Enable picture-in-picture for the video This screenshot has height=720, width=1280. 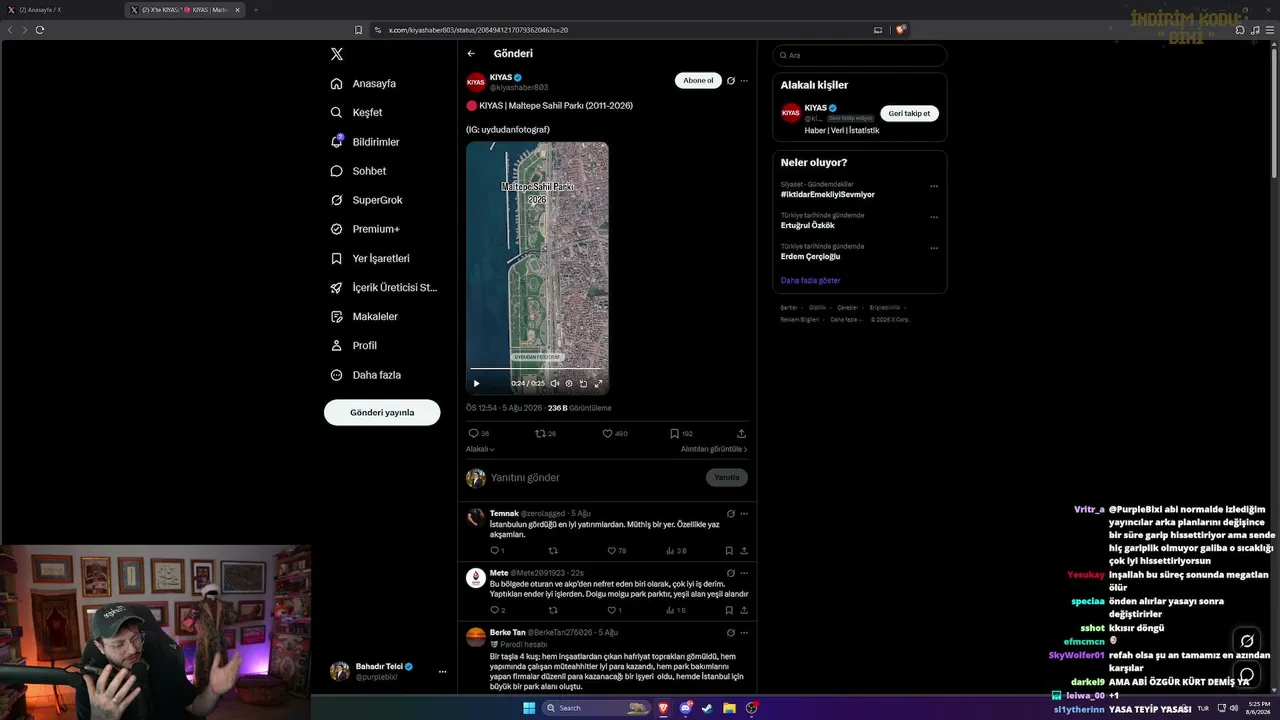[x=584, y=383]
